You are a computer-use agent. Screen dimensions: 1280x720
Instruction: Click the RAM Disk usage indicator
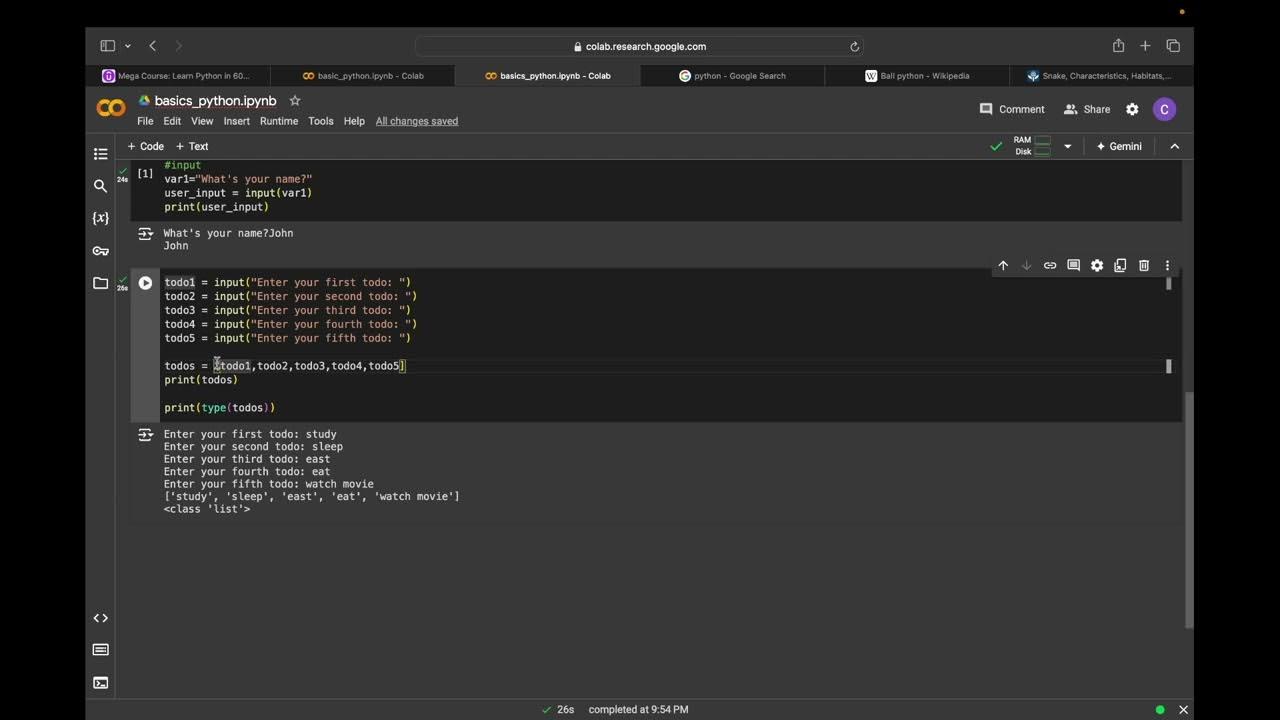tap(1032, 146)
